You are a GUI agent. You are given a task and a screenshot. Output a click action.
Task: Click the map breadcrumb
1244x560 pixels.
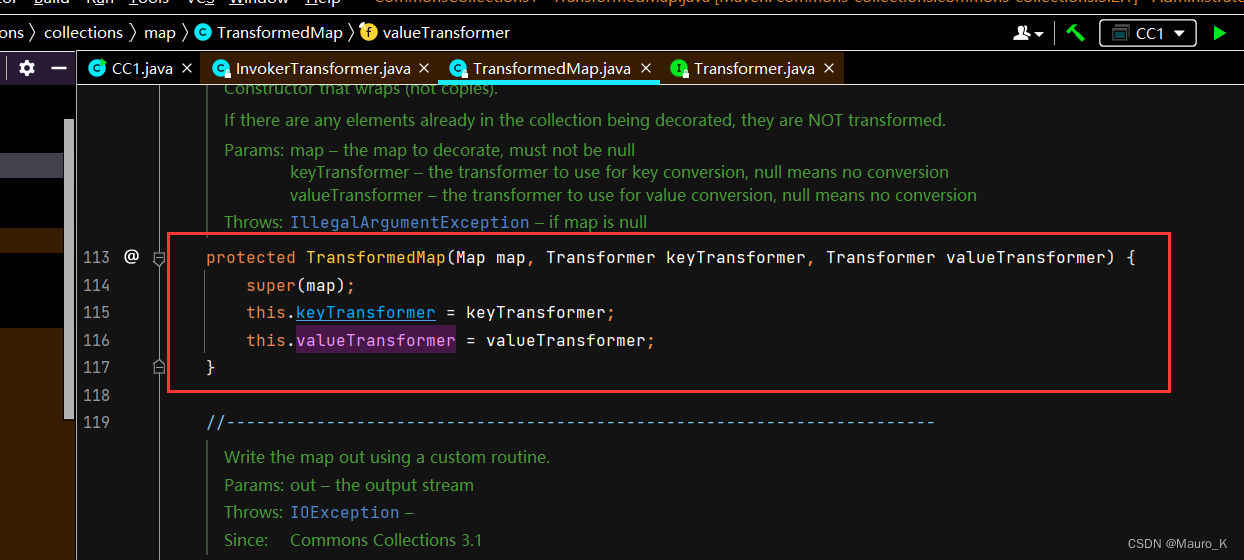[x=160, y=33]
